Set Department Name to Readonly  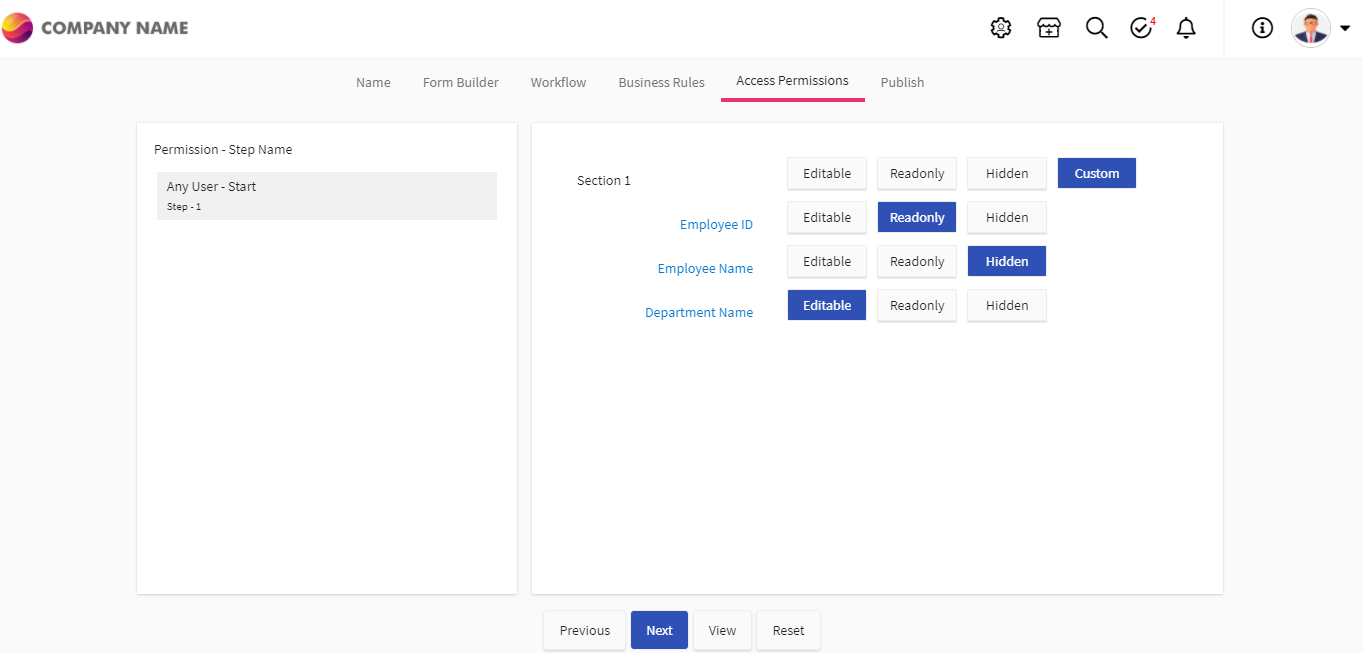point(917,305)
